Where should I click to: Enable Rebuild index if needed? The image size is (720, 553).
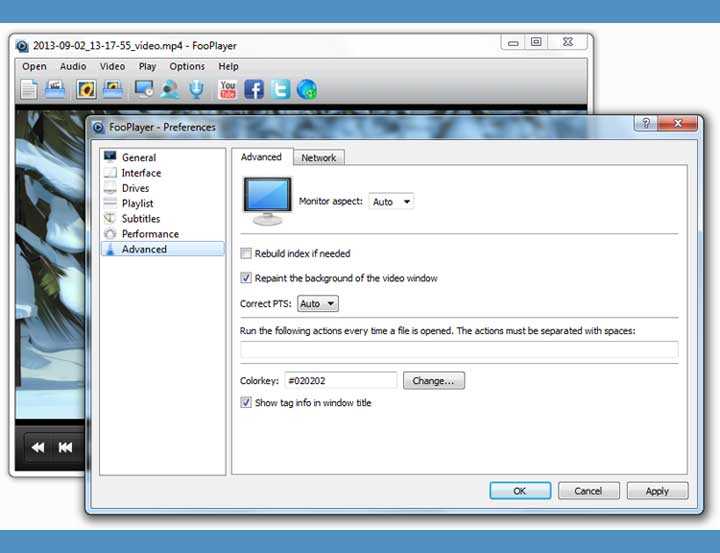(x=246, y=253)
